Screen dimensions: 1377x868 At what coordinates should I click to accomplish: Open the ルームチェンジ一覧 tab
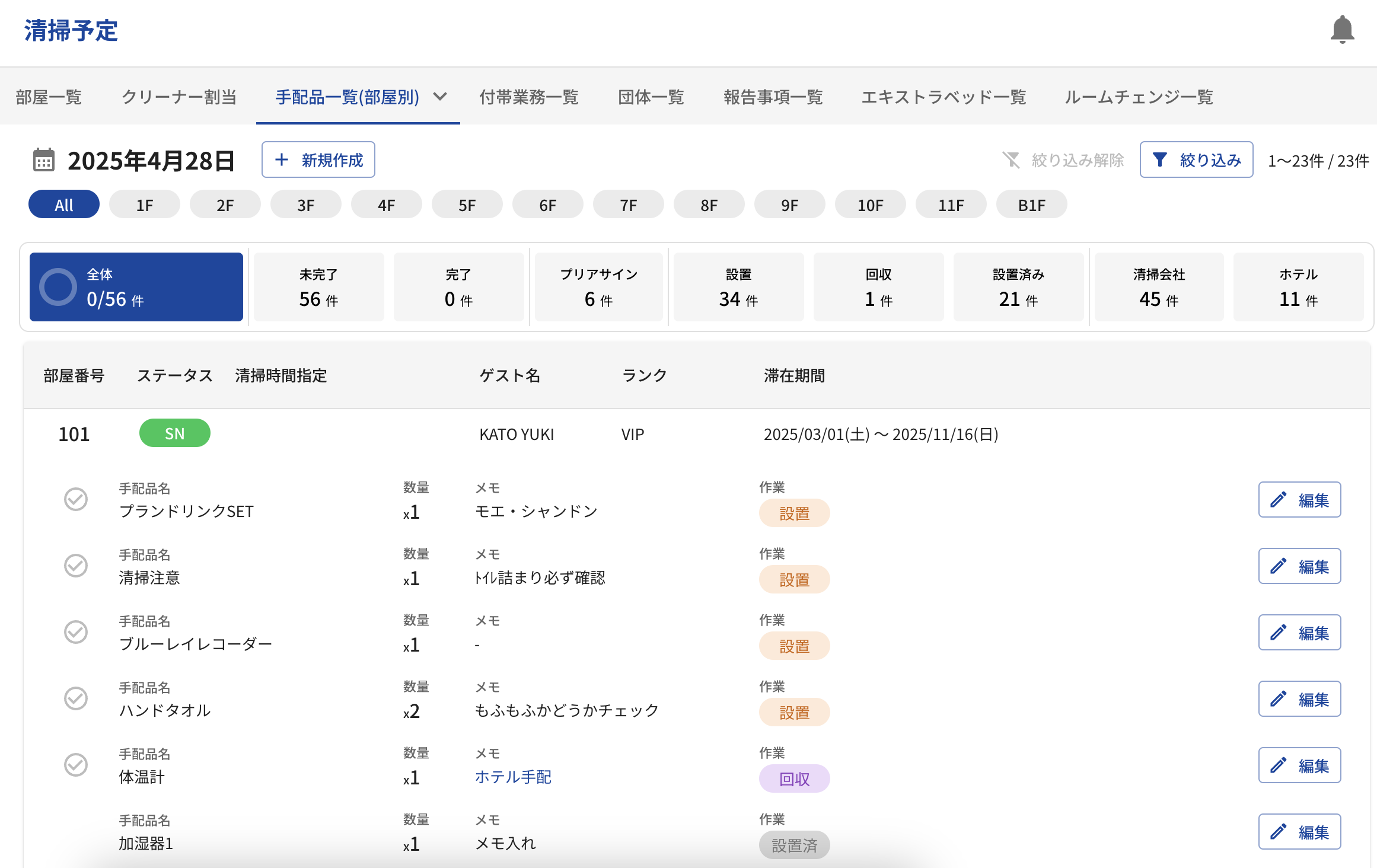point(1139,97)
